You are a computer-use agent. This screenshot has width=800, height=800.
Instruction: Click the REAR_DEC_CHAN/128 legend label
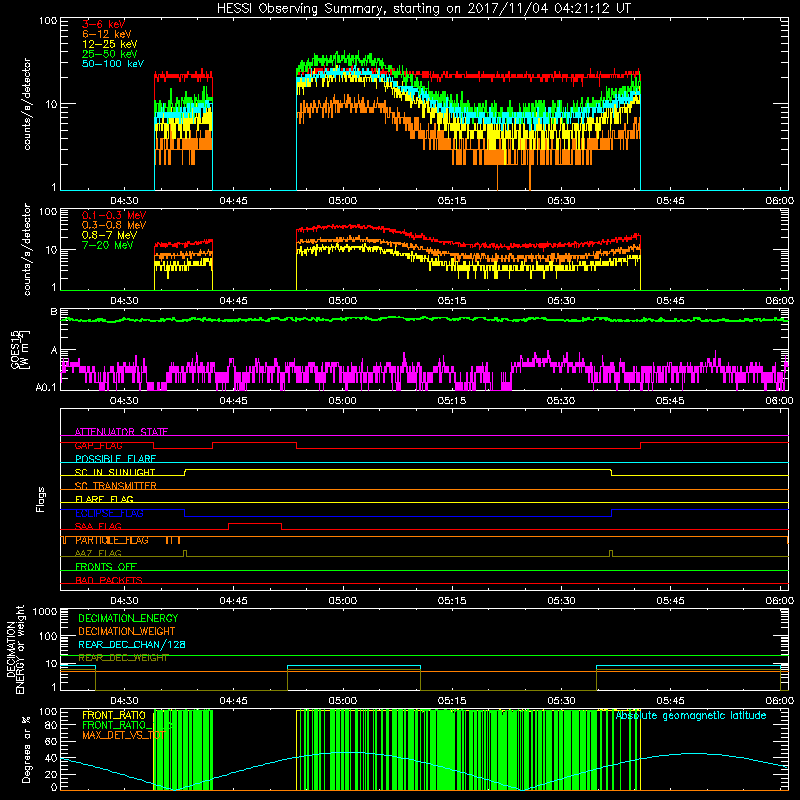tap(132, 644)
